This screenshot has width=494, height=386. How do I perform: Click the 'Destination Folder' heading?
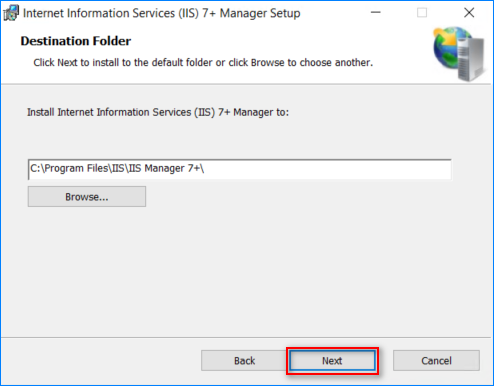click(x=76, y=41)
